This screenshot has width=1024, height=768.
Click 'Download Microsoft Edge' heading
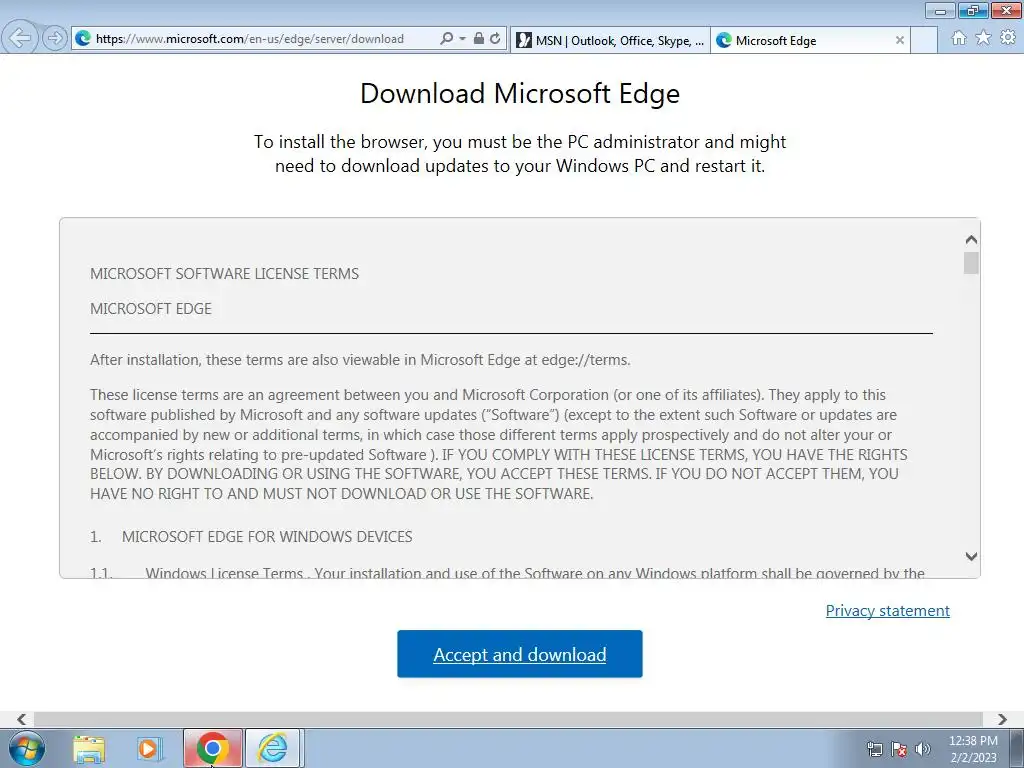coord(520,93)
